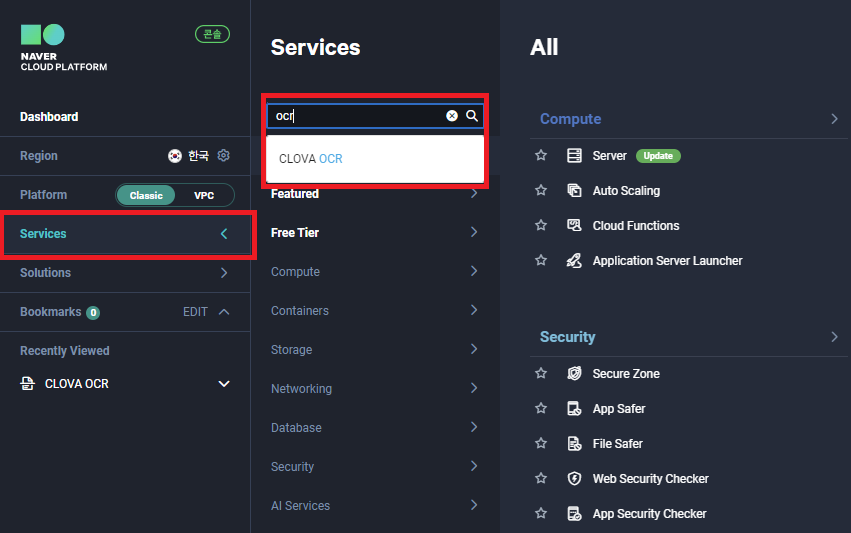851x533 pixels.
Task: Click EDIT next to Bookmarks
Action: coord(195,312)
